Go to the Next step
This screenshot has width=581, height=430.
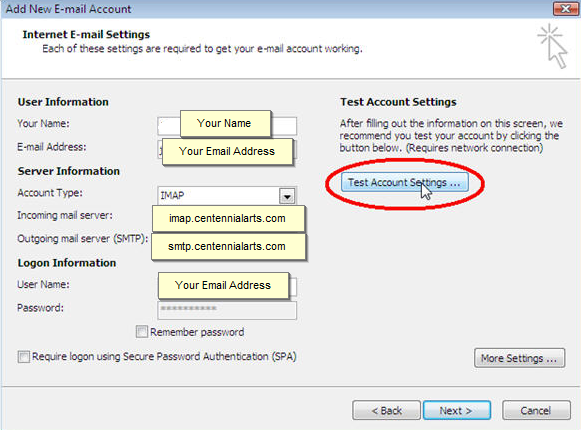457,410
